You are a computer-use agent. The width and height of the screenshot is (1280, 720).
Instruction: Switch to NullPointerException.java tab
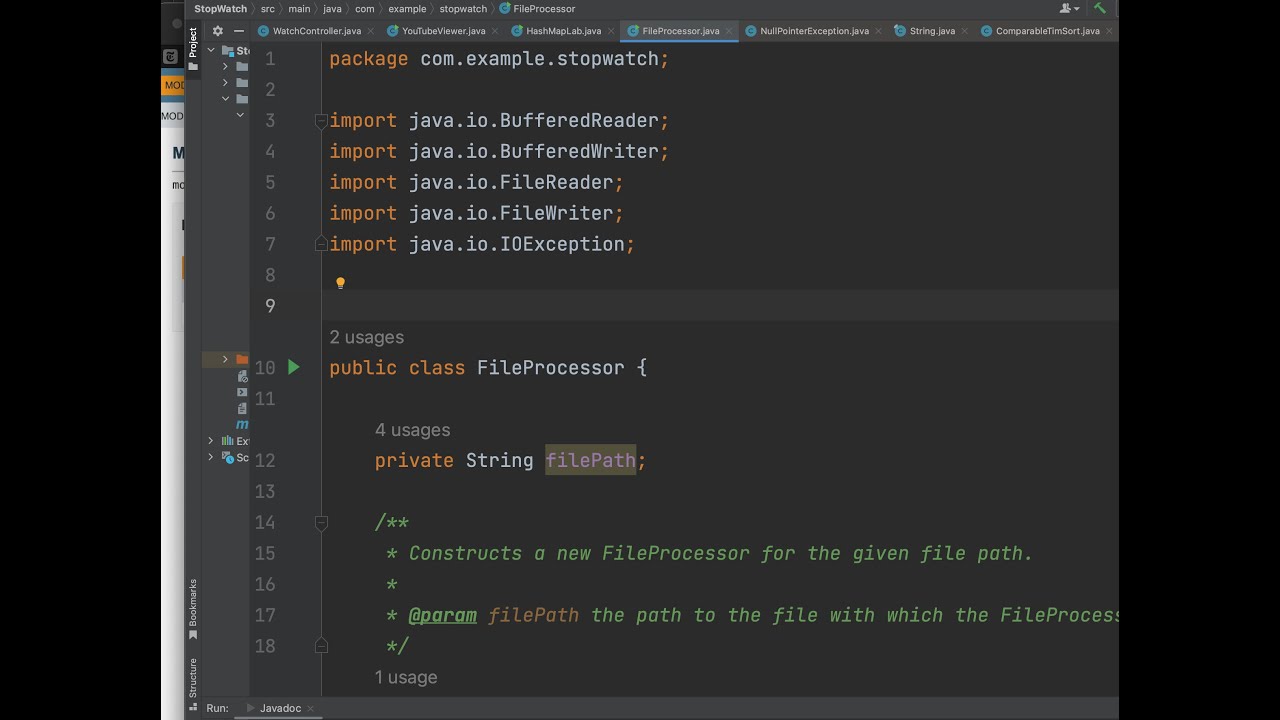[814, 31]
